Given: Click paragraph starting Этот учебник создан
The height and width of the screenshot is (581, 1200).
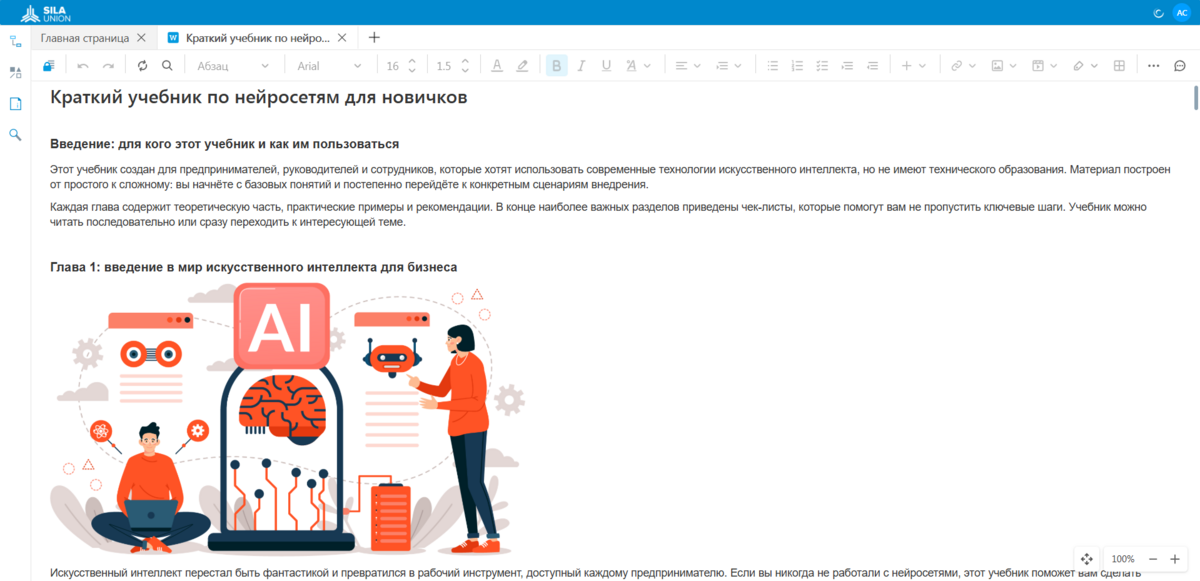Looking at the screenshot, I should [609, 177].
